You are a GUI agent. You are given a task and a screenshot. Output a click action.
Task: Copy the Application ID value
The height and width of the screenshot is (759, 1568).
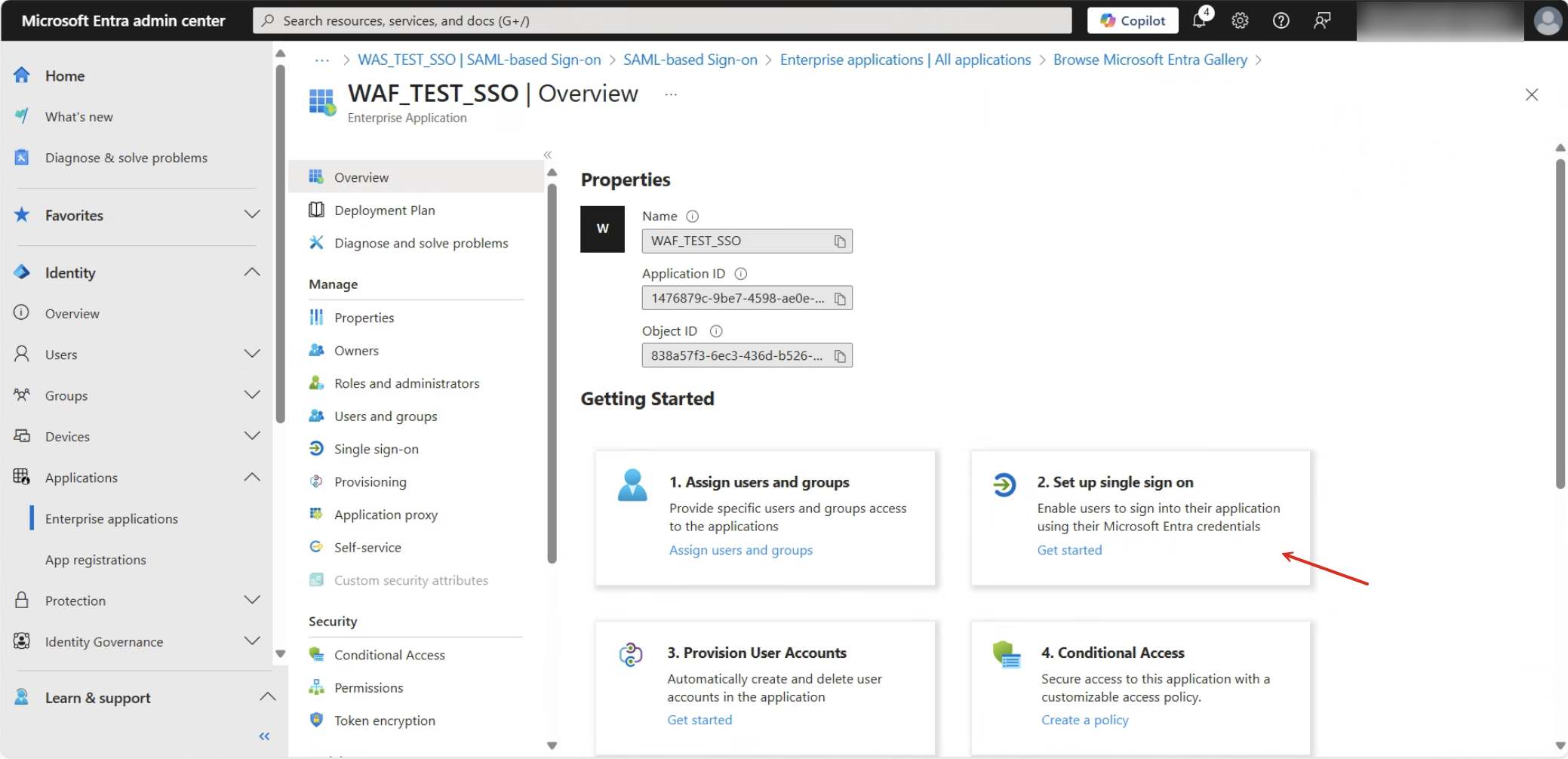(840, 299)
